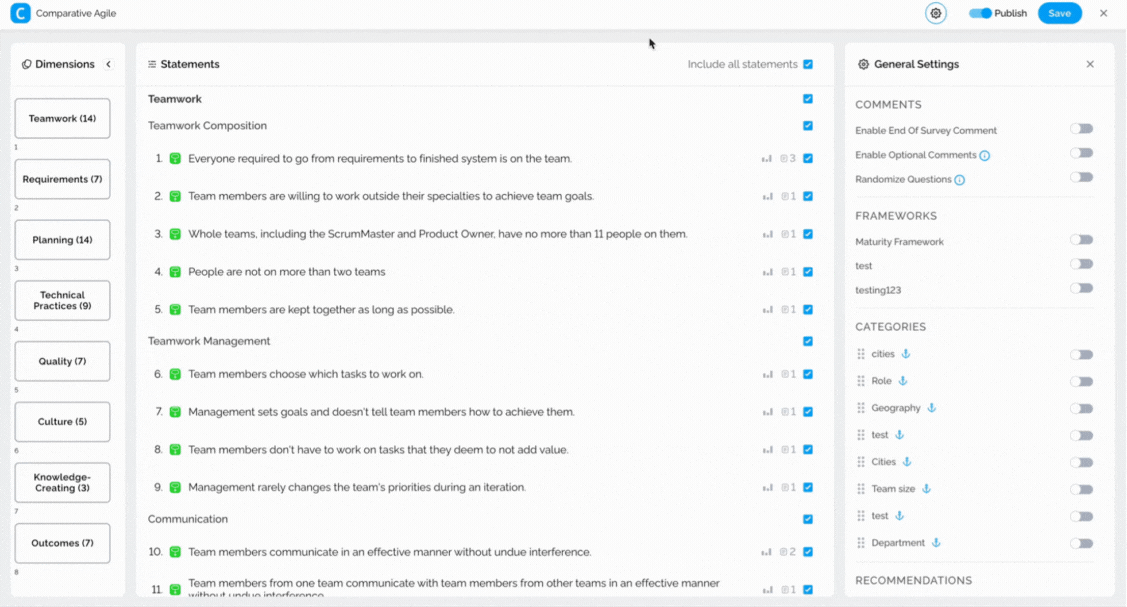Viewport: 1127px width, 607px height.
Task: Enable End Of Survey Comment toggle
Action: [1081, 129]
